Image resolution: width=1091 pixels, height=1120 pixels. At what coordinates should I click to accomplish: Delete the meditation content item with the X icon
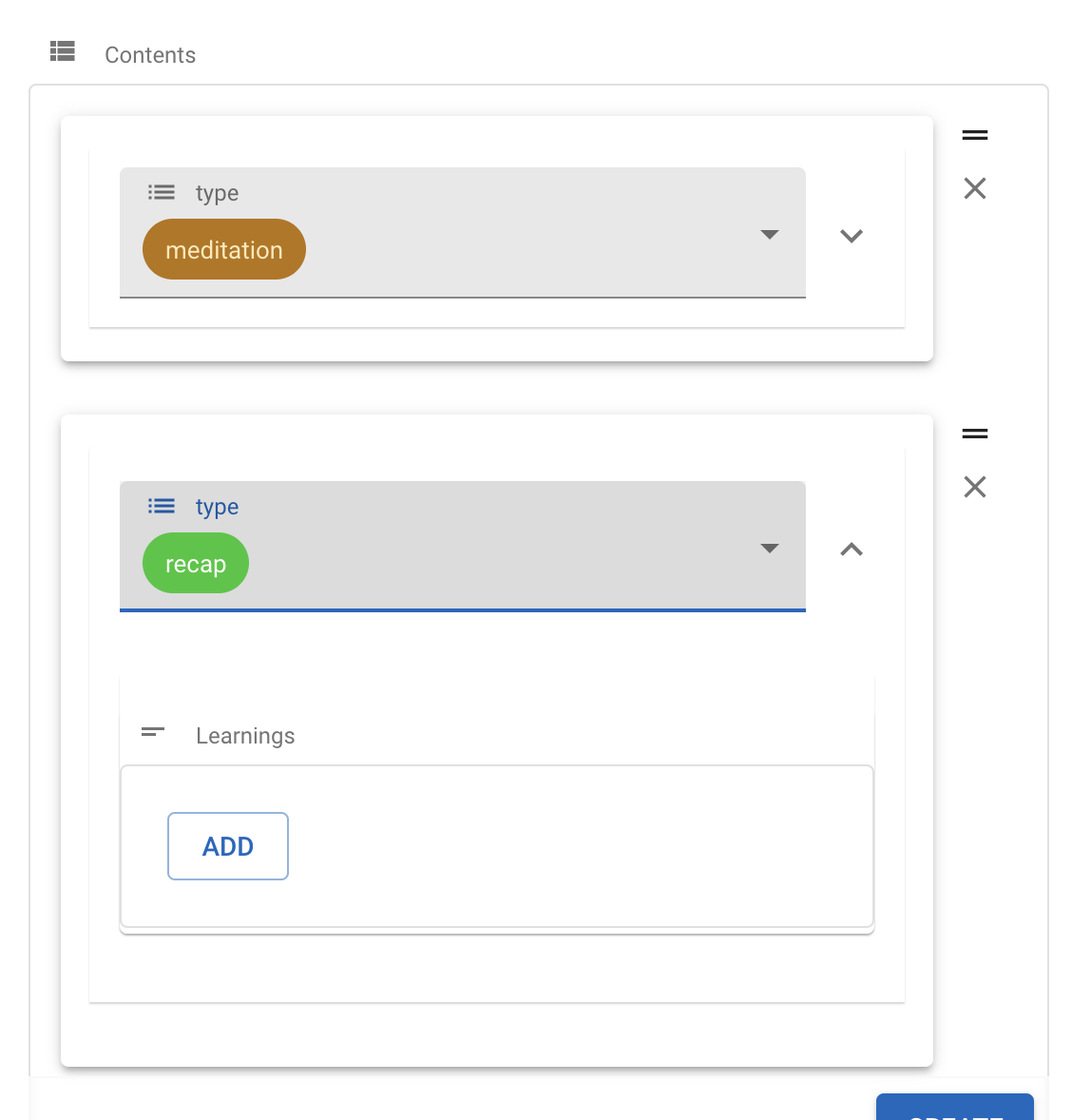click(x=974, y=188)
